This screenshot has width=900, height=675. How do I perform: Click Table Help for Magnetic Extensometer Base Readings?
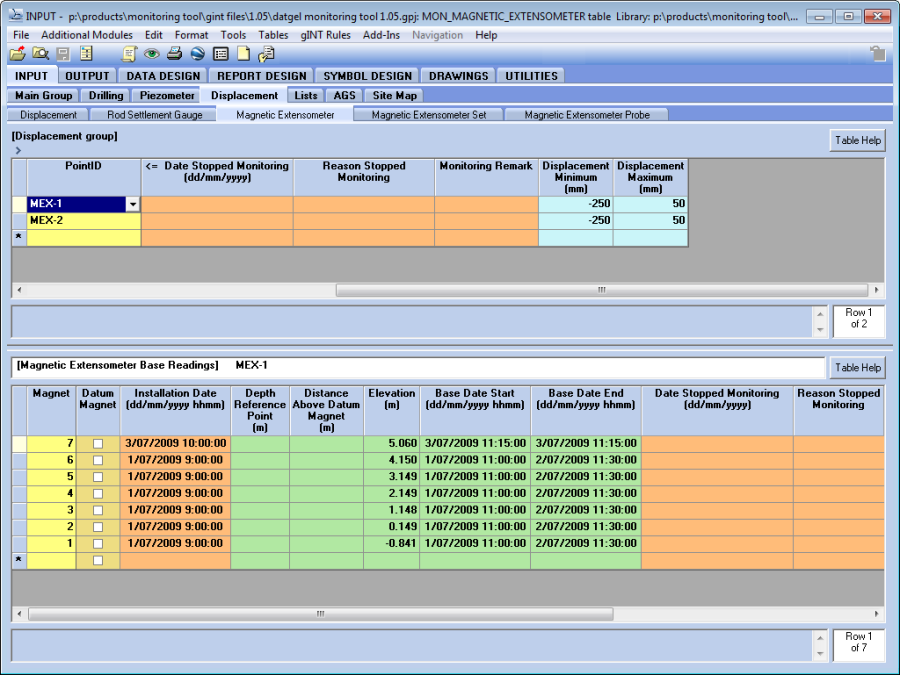(857, 368)
